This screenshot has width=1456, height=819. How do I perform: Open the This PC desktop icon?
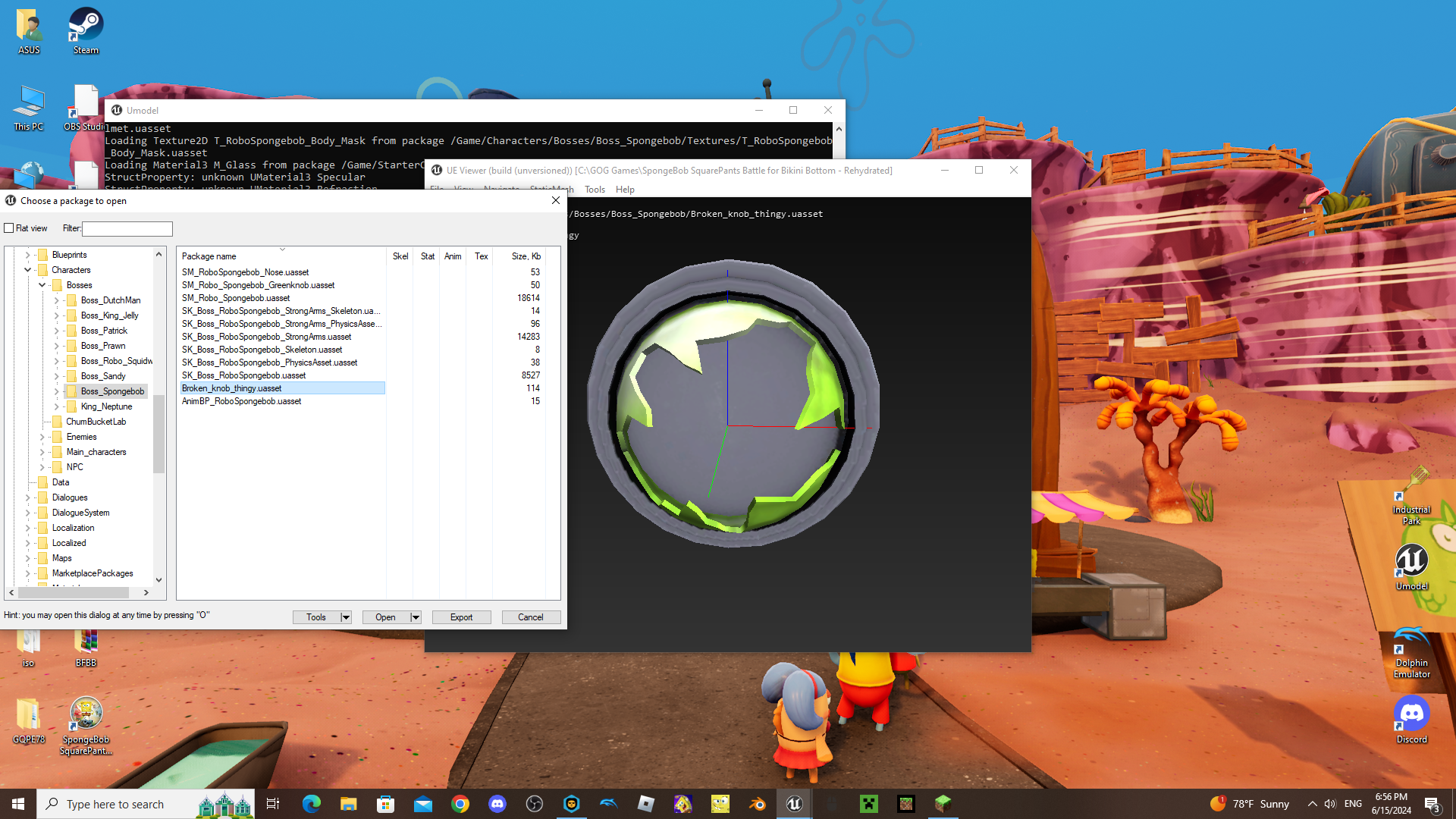point(29,108)
